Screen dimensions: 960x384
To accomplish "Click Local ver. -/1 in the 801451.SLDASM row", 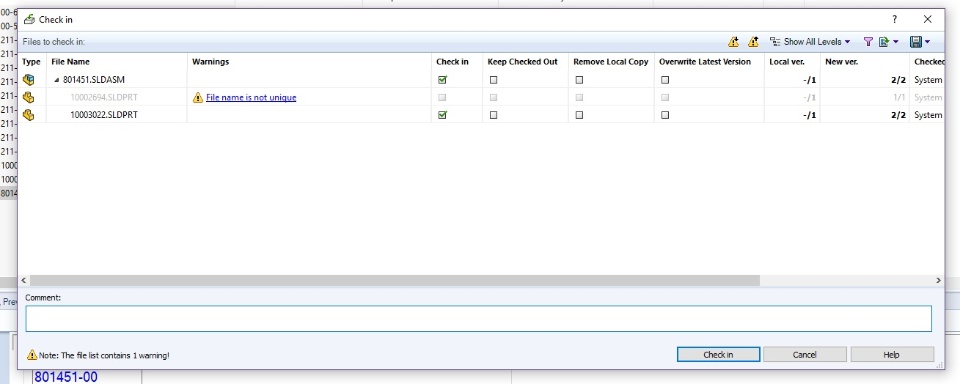I will [x=810, y=80].
